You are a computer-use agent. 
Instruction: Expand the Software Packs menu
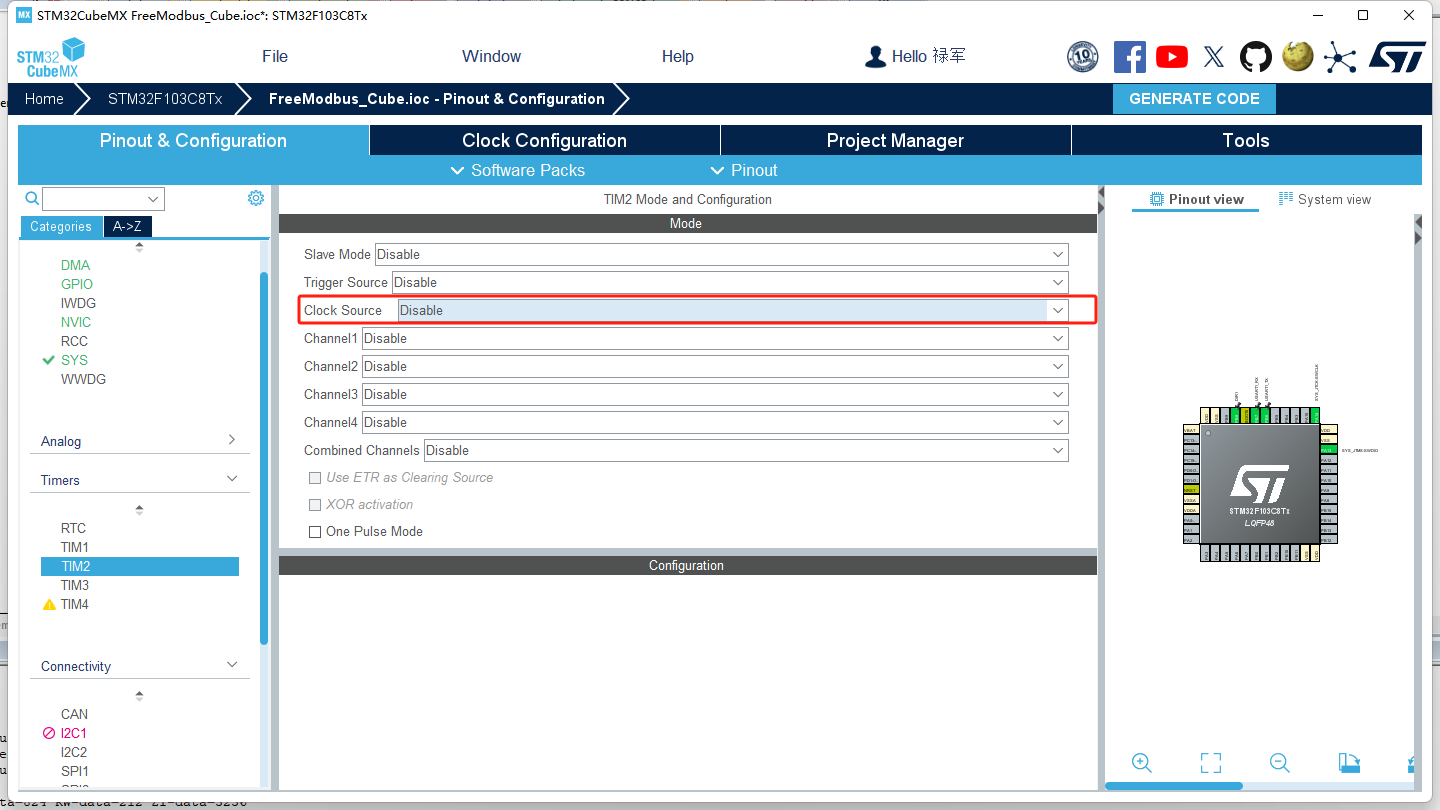(518, 170)
